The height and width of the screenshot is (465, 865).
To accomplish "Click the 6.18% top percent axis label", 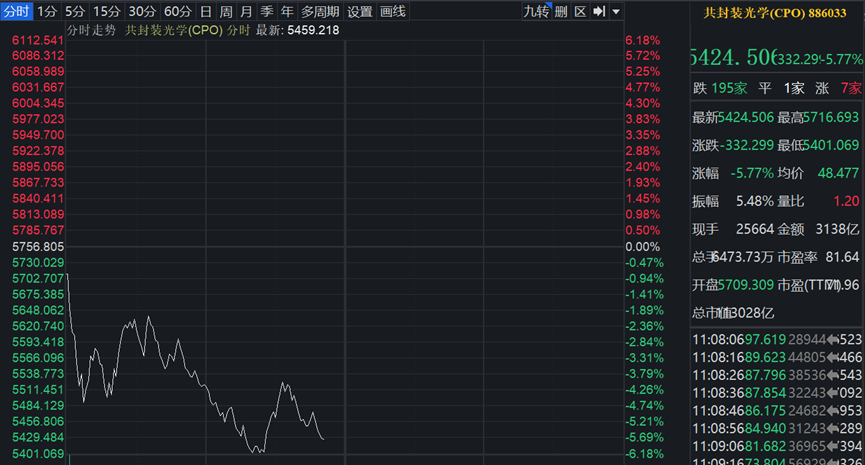I will [x=643, y=40].
